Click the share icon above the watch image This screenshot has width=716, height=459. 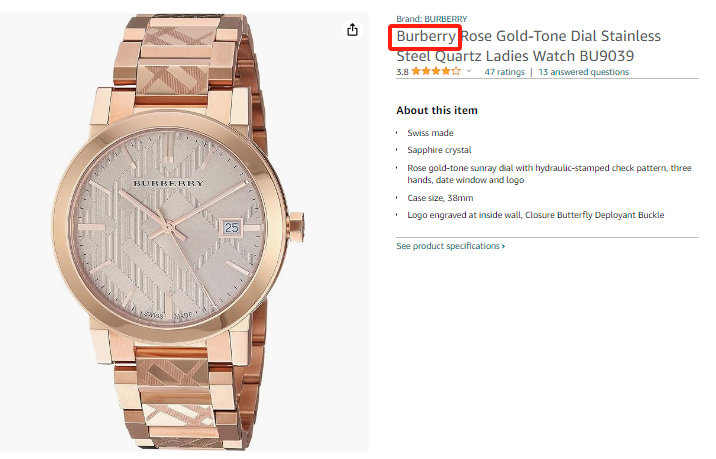[x=352, y=30]
